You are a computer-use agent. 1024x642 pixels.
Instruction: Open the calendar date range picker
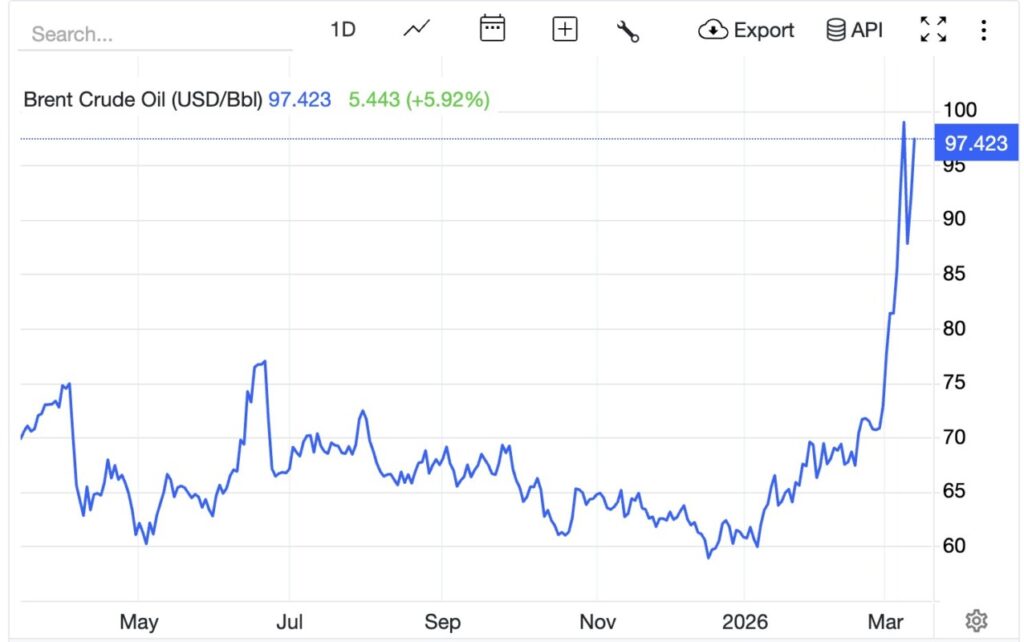tap(492, 29)
